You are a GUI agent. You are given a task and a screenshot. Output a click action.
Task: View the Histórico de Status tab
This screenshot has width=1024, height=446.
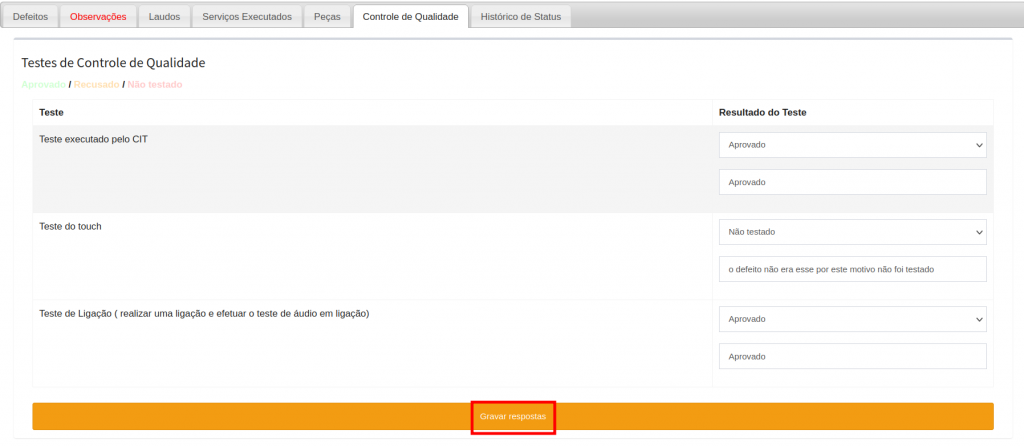[522, 17]
